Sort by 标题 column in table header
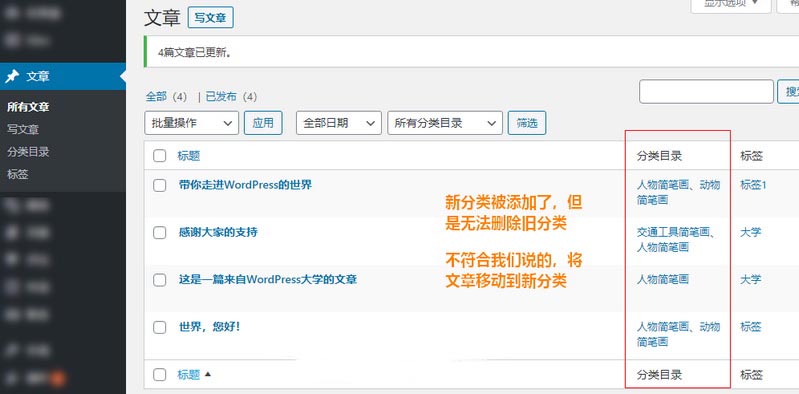The width and height of the screenshot is (799, 394). click(x=189, y=156)
